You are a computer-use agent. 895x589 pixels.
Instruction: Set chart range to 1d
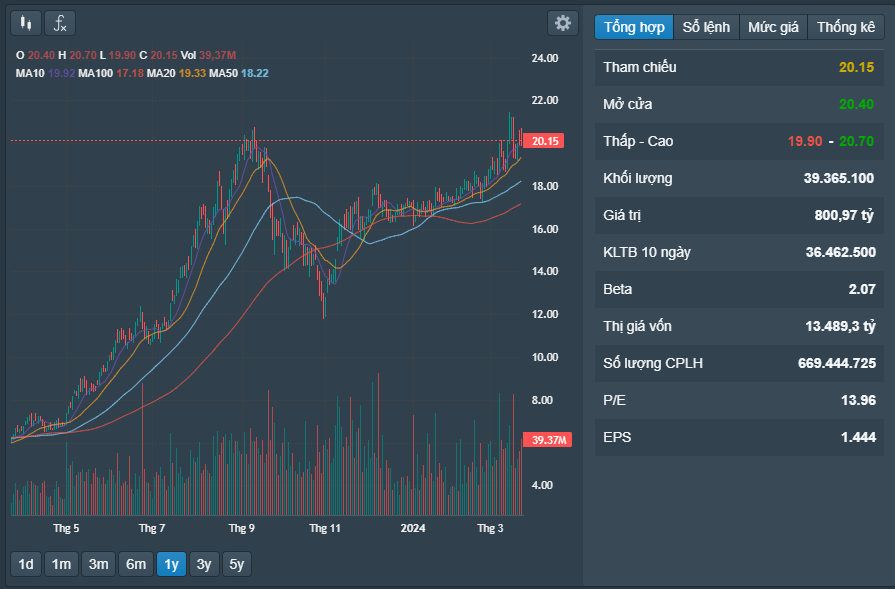click(x=25, y=564)
